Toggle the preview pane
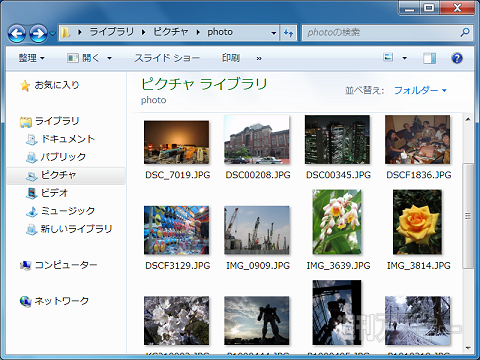The image size is (480, 360). tap(429, 58)
